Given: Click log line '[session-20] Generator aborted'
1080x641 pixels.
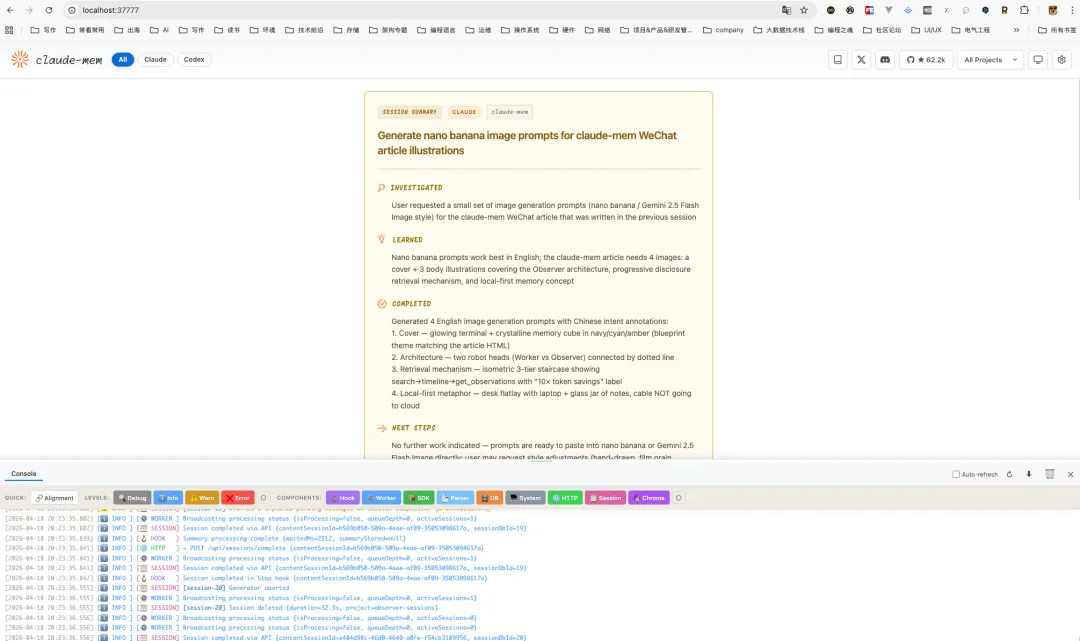Looking at the screenshot, I should point(236,588).
